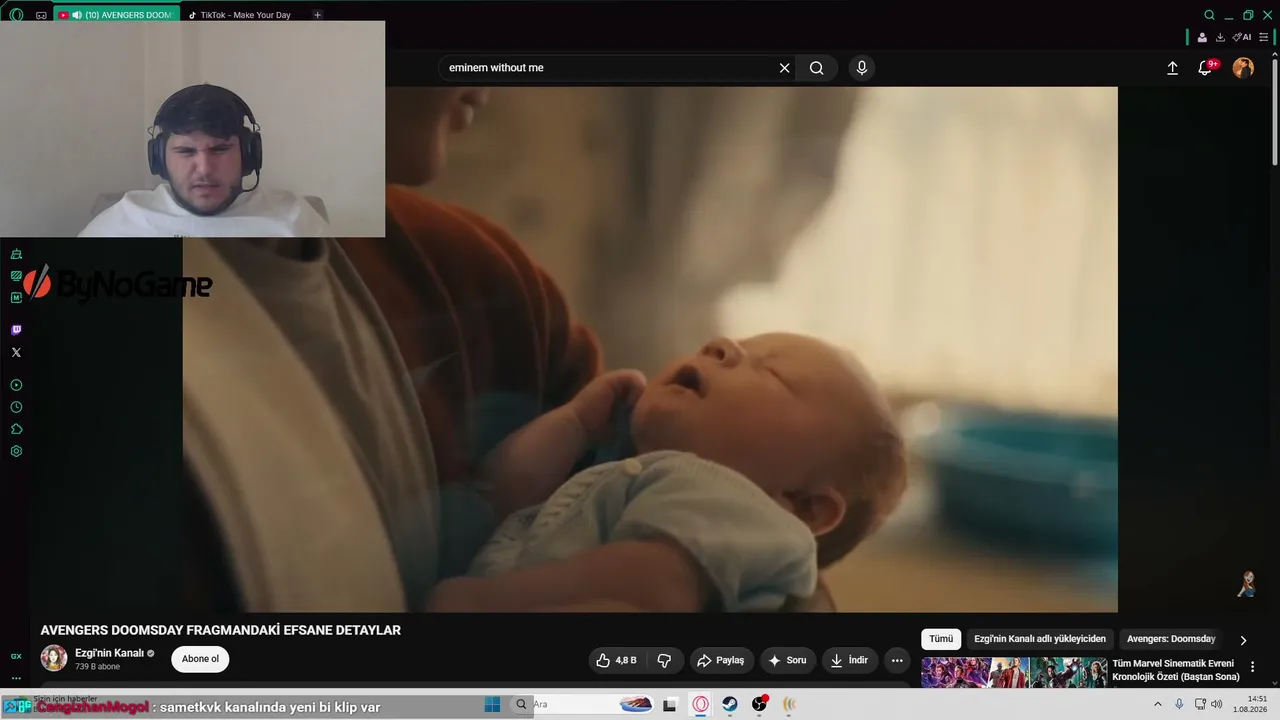Show more filter chips with the arrow
Viewport: 1280px width, 720px height.
(x=1243, y=640)
